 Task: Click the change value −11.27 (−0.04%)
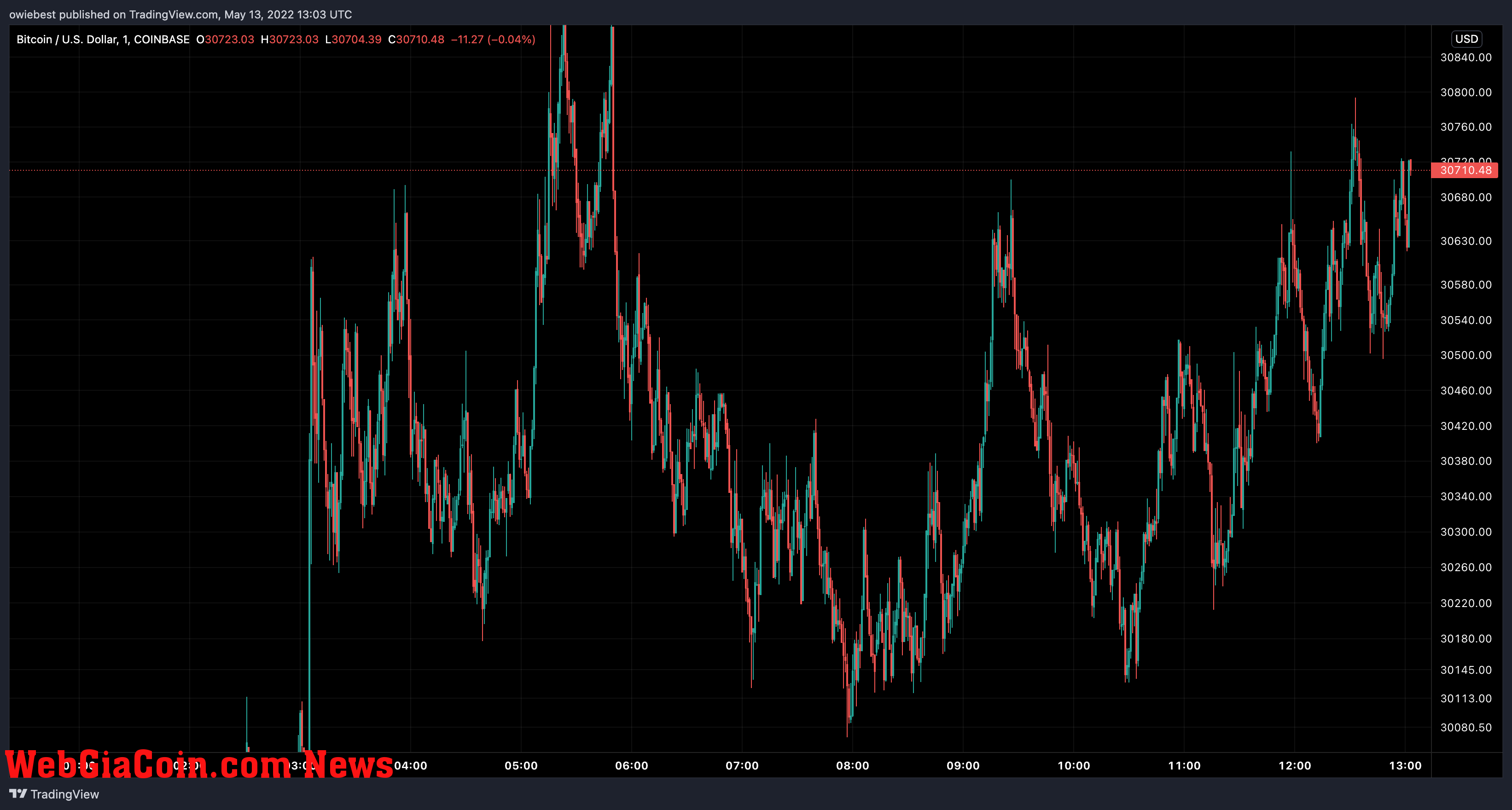point(493,39)
